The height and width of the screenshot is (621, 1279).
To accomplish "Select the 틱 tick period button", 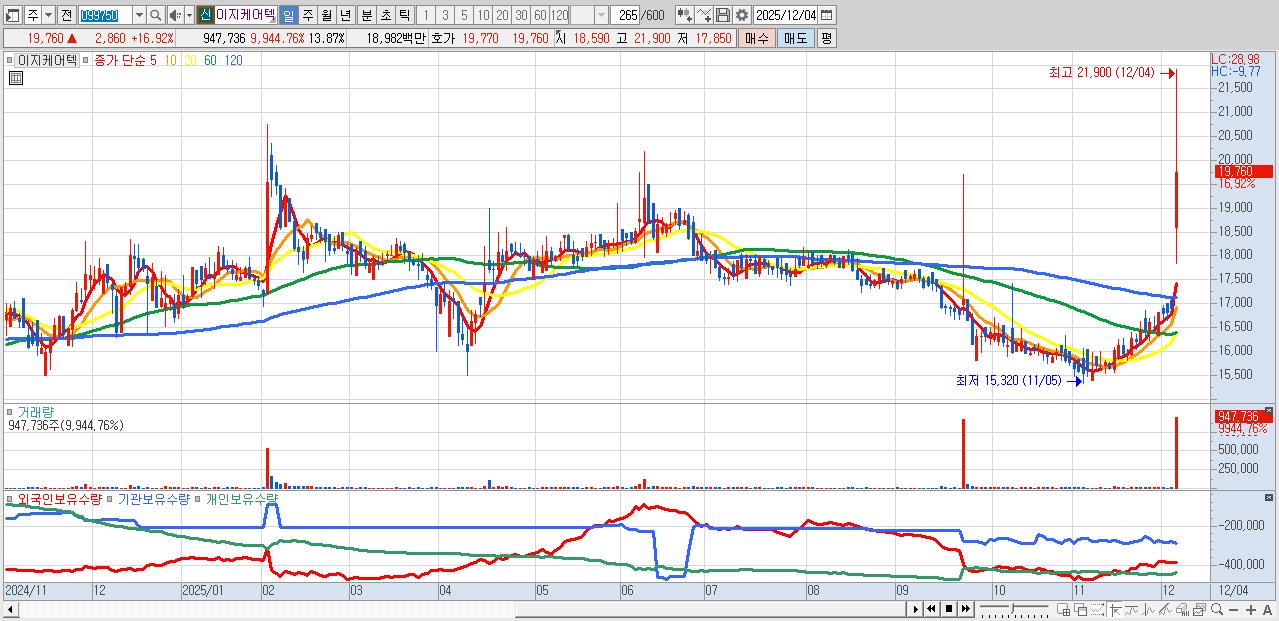I will [404, 15].
